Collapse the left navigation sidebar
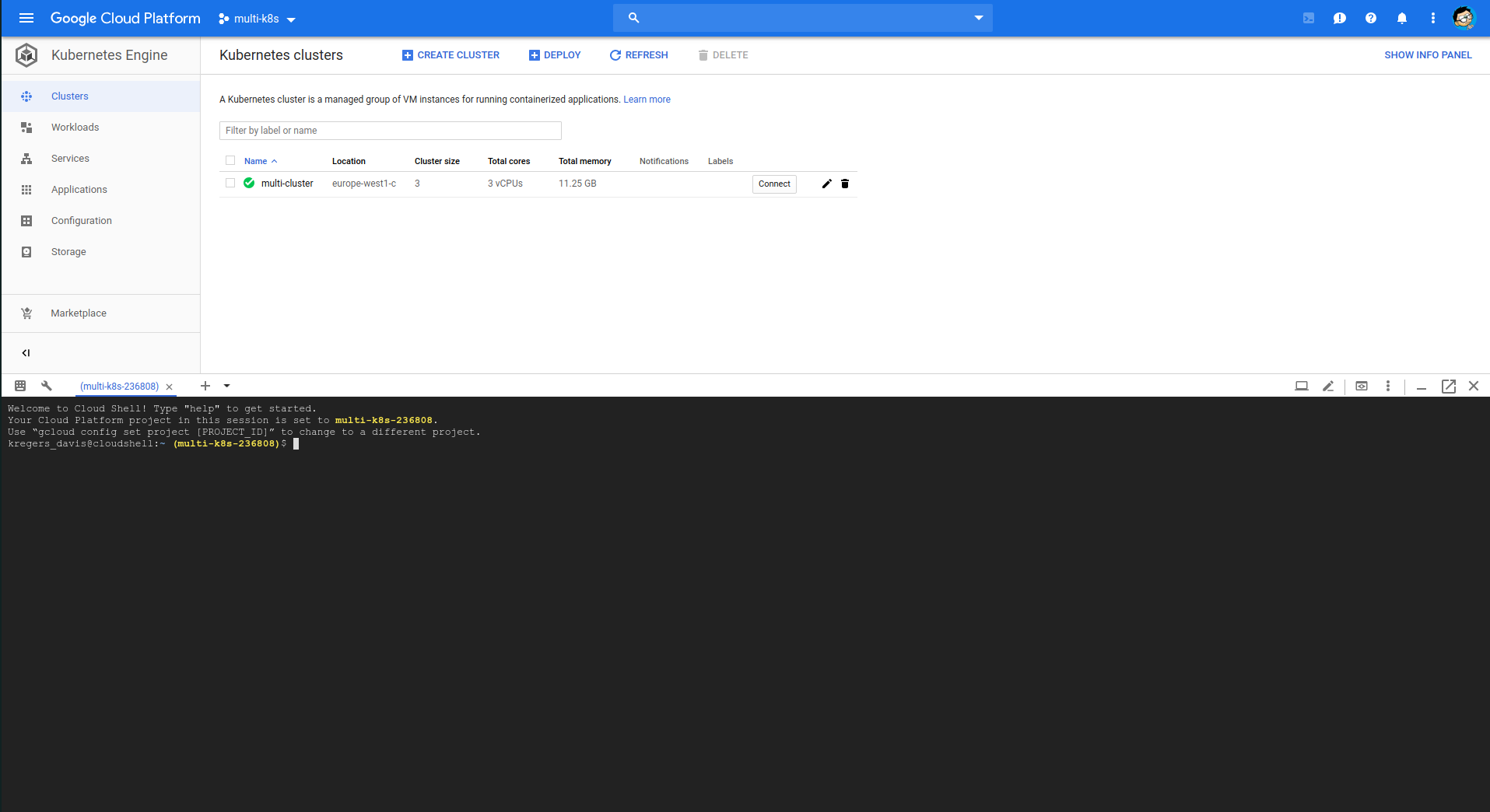Screen dimensions: 1490x812 coord(26,353)
